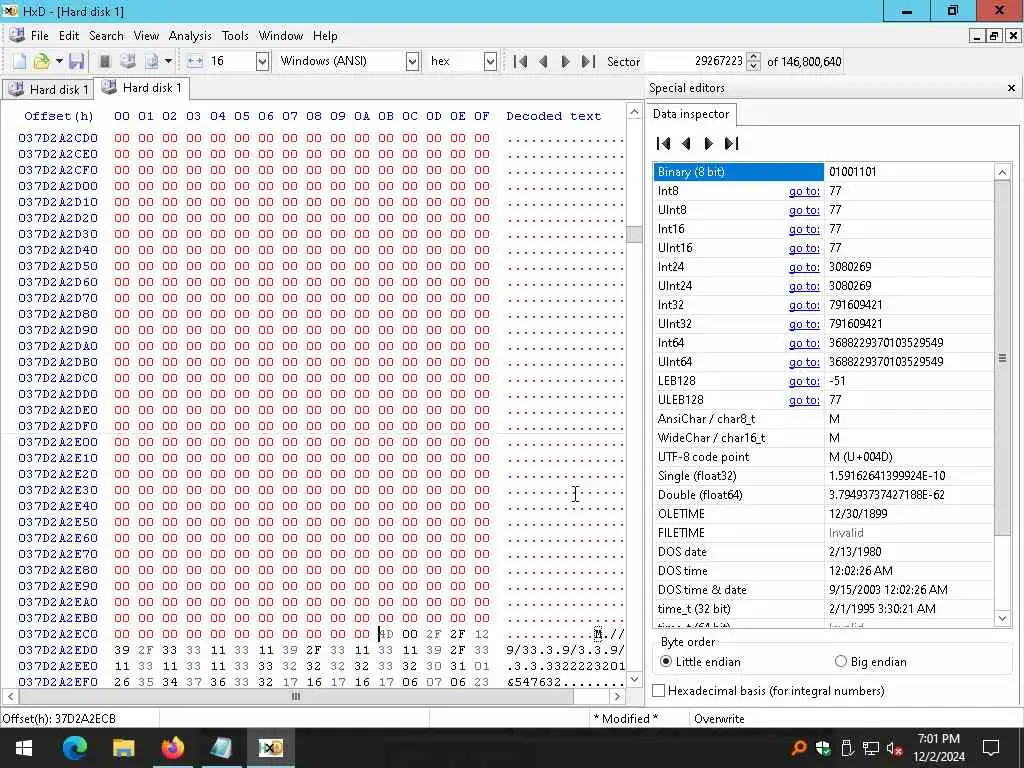Click Windows Security shield tray icon
The width and height of the screenshot is (1024, 768).
point(823,748)
